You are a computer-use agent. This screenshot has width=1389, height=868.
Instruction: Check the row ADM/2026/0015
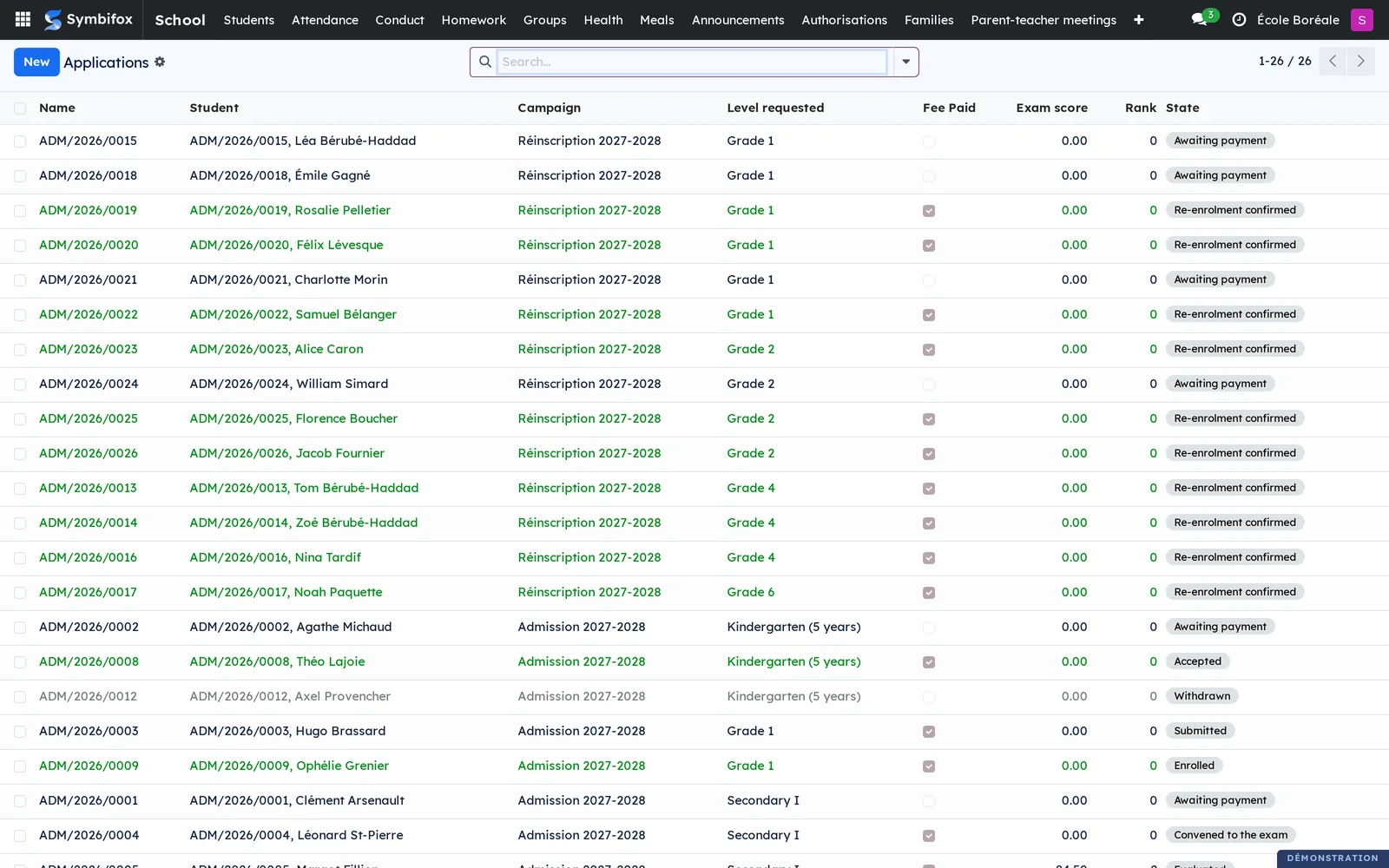[x=20, y=141]
